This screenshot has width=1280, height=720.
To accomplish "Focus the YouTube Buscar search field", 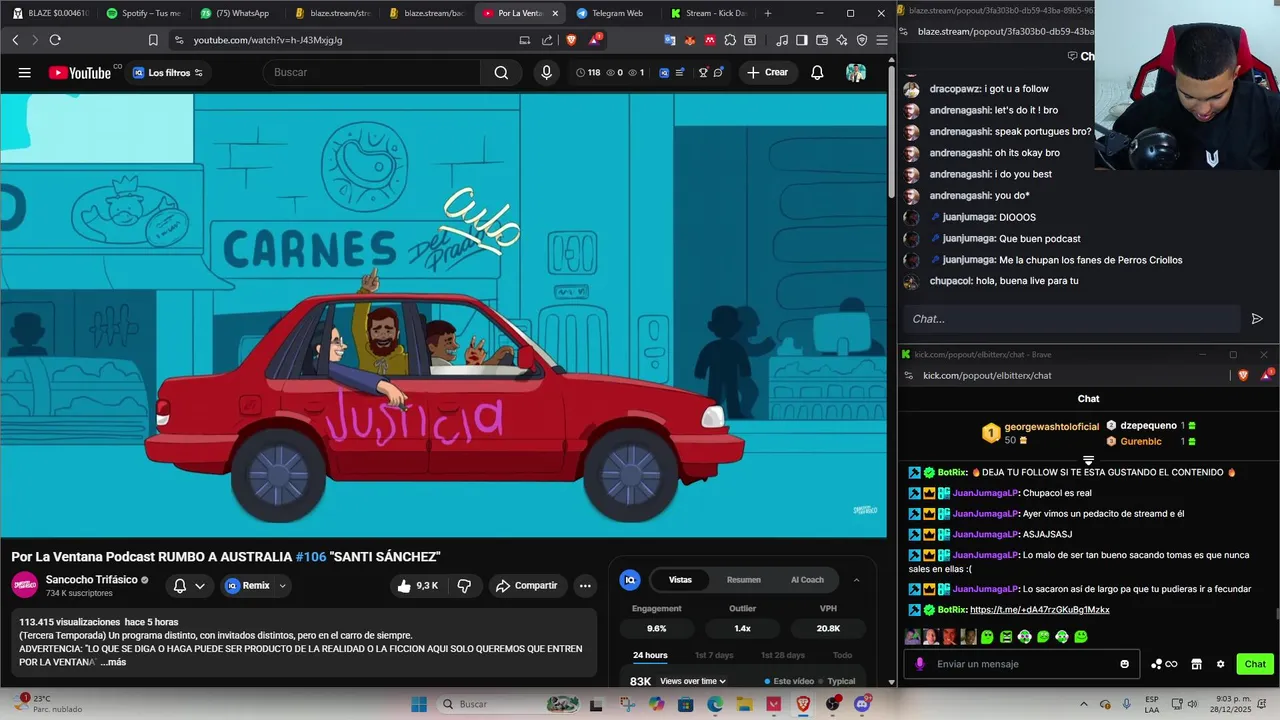I will point(370,72).
